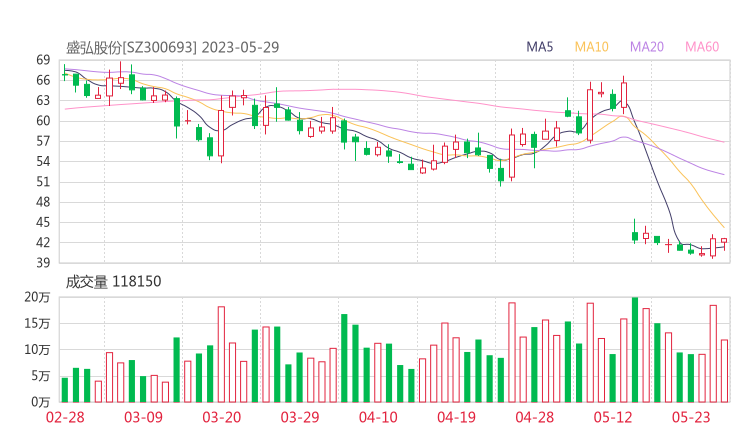Click the 60 price axis label
Screen dimensions: 740x440
(x=43, y=121)
